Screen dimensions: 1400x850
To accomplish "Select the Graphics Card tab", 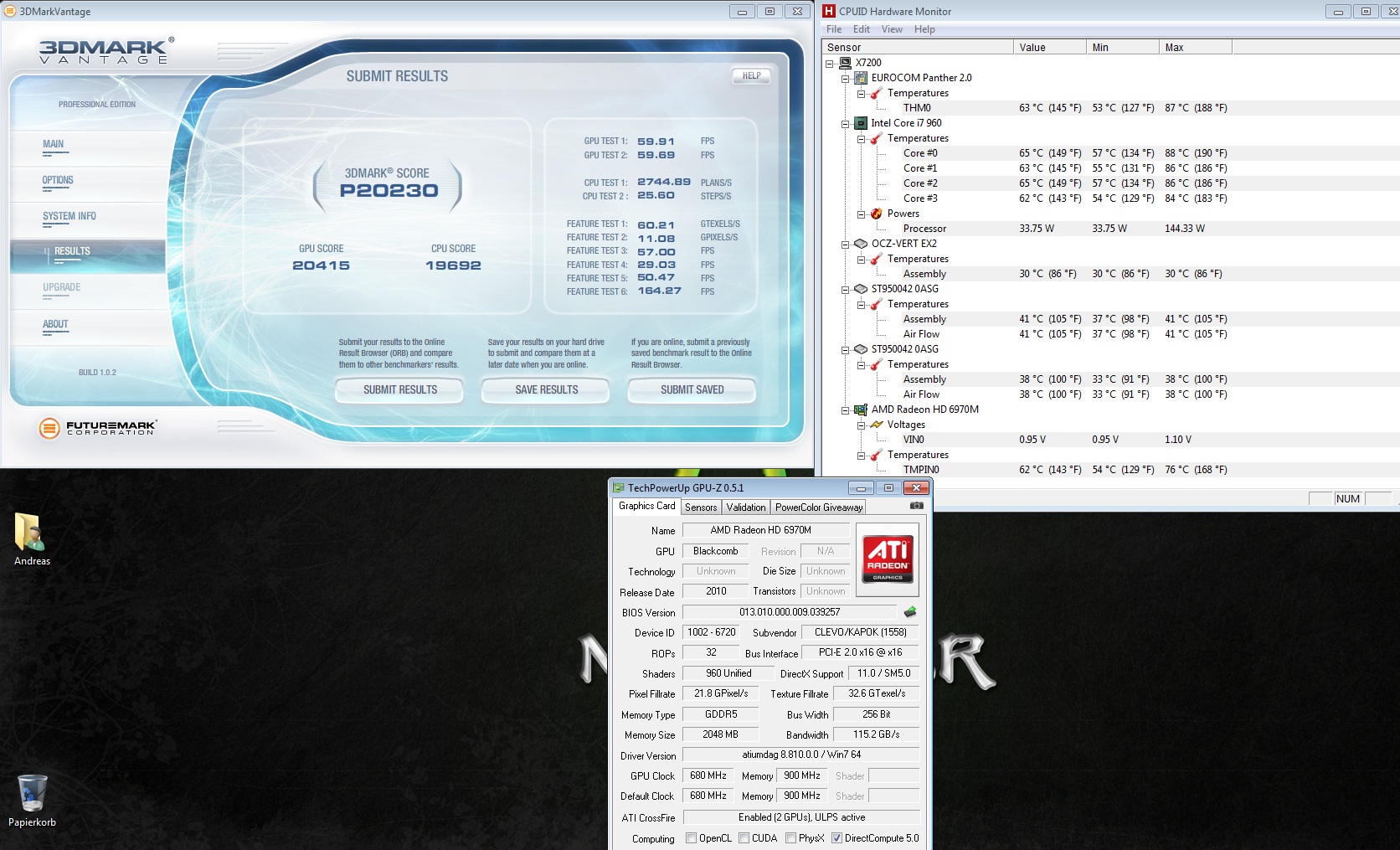I will tap(646, 506).
